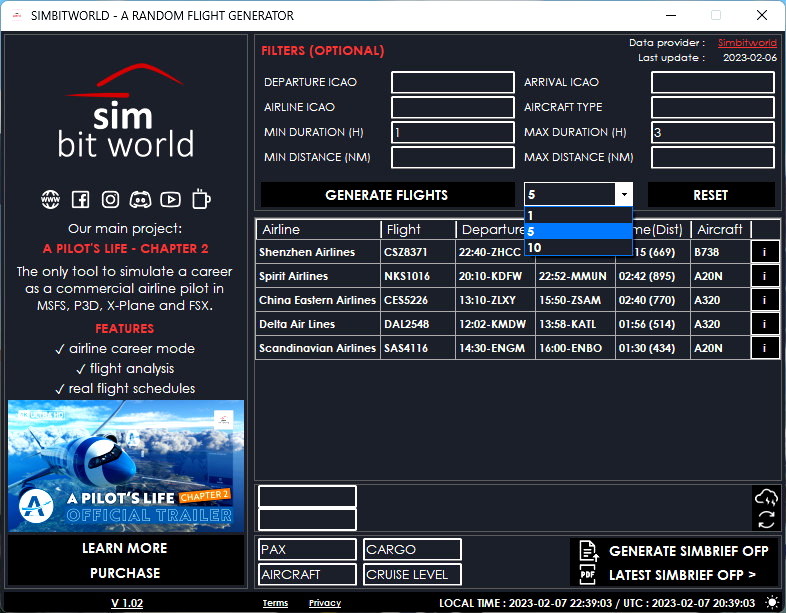Screen dimensions: 786x613
Task: Click the Arrival ICAO input field
Action: (x=713, y=82)
